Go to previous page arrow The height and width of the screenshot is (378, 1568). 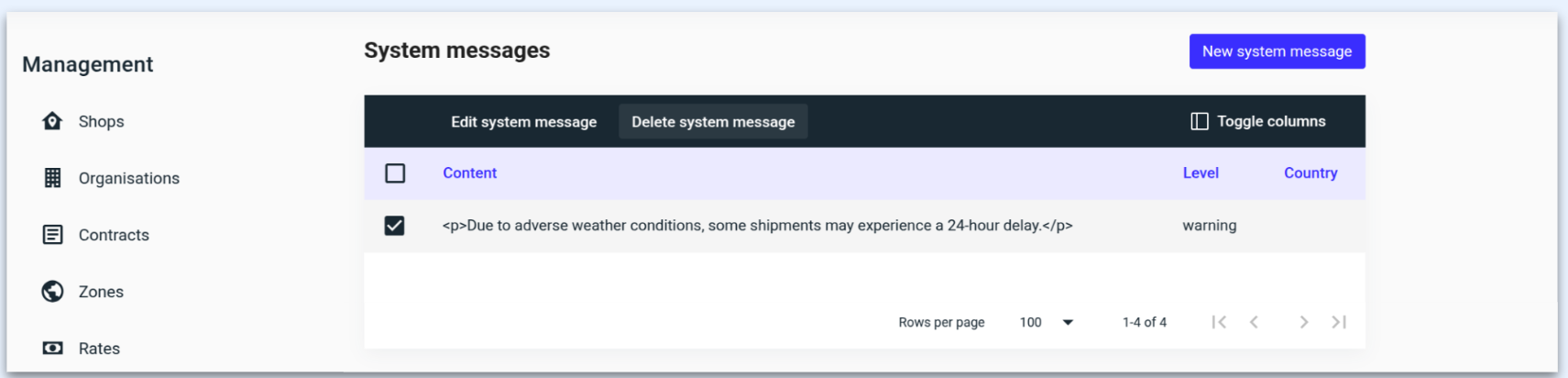(x=1254, y=322)
